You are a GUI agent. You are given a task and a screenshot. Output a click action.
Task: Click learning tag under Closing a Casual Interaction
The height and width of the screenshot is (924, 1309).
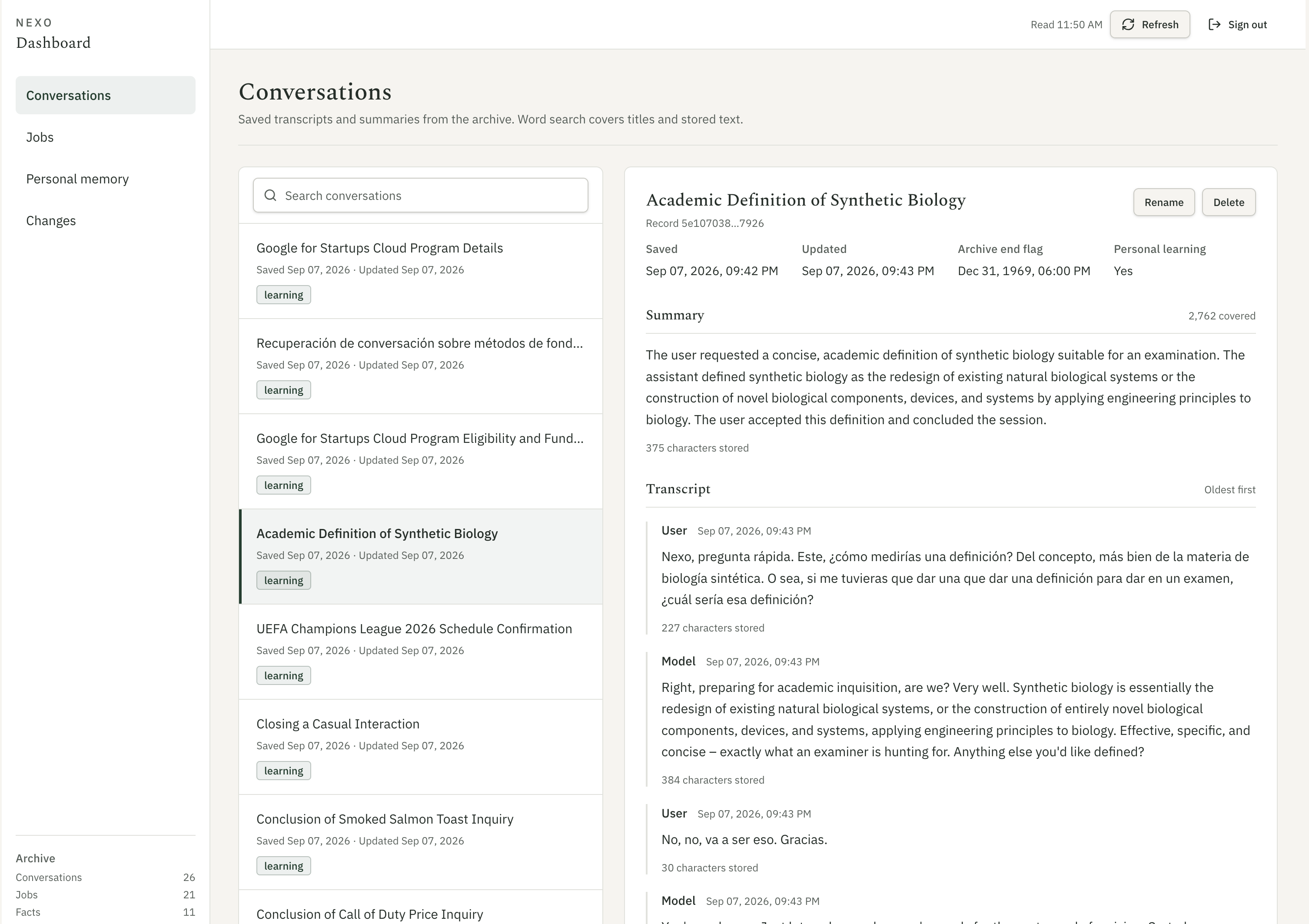click(283, 771)
